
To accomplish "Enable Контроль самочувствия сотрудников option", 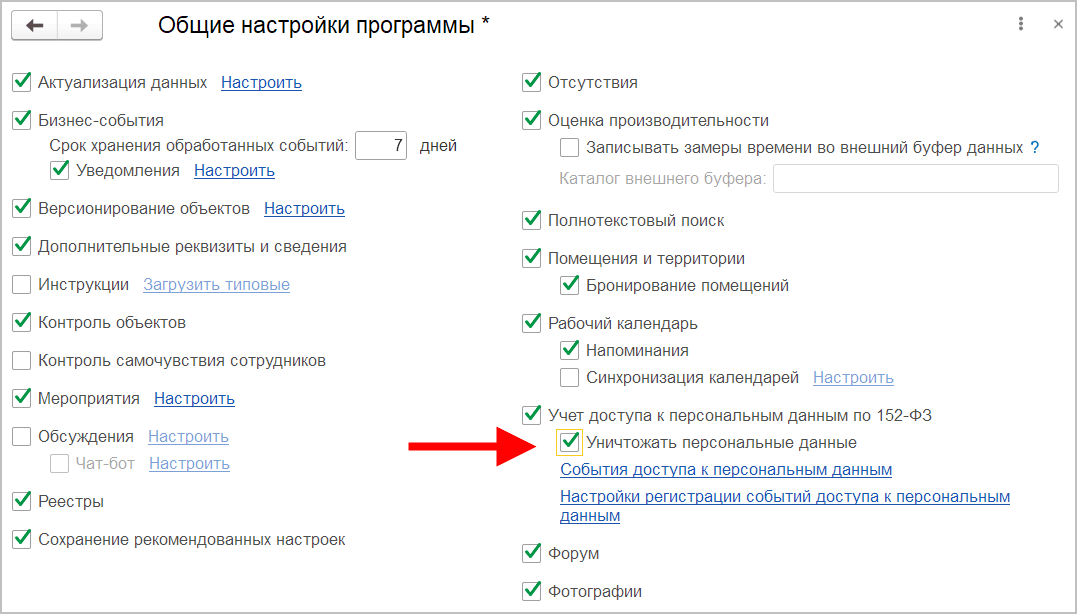I will click(22, 361).
